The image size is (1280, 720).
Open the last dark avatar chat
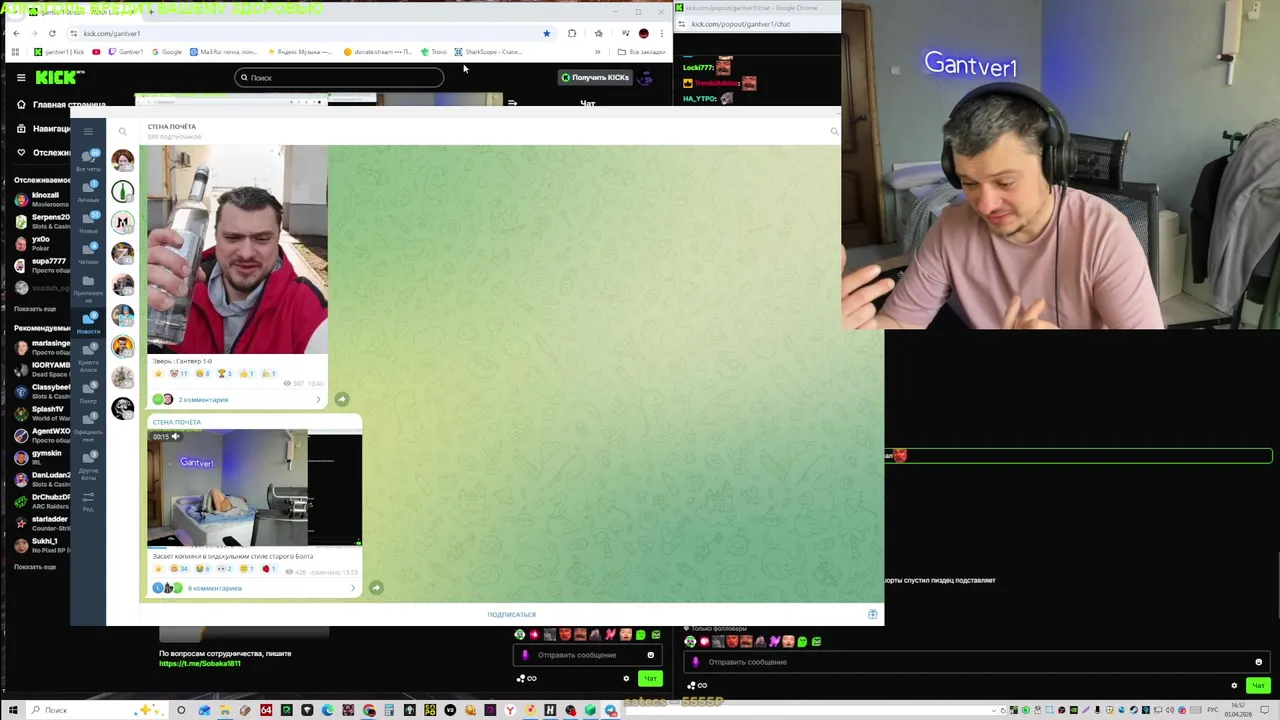123,408
